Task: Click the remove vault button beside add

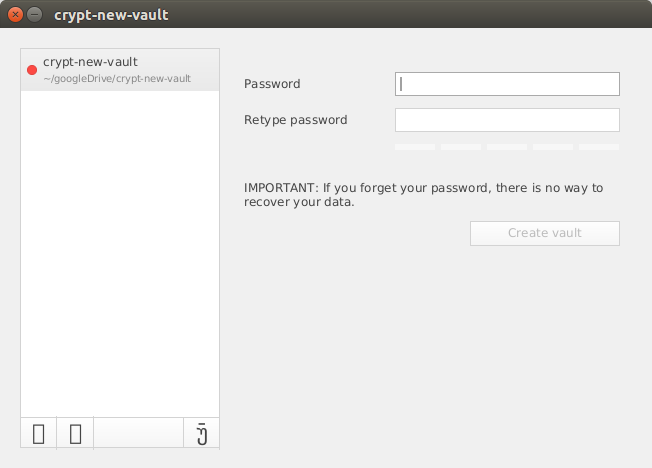Action: 75,434
